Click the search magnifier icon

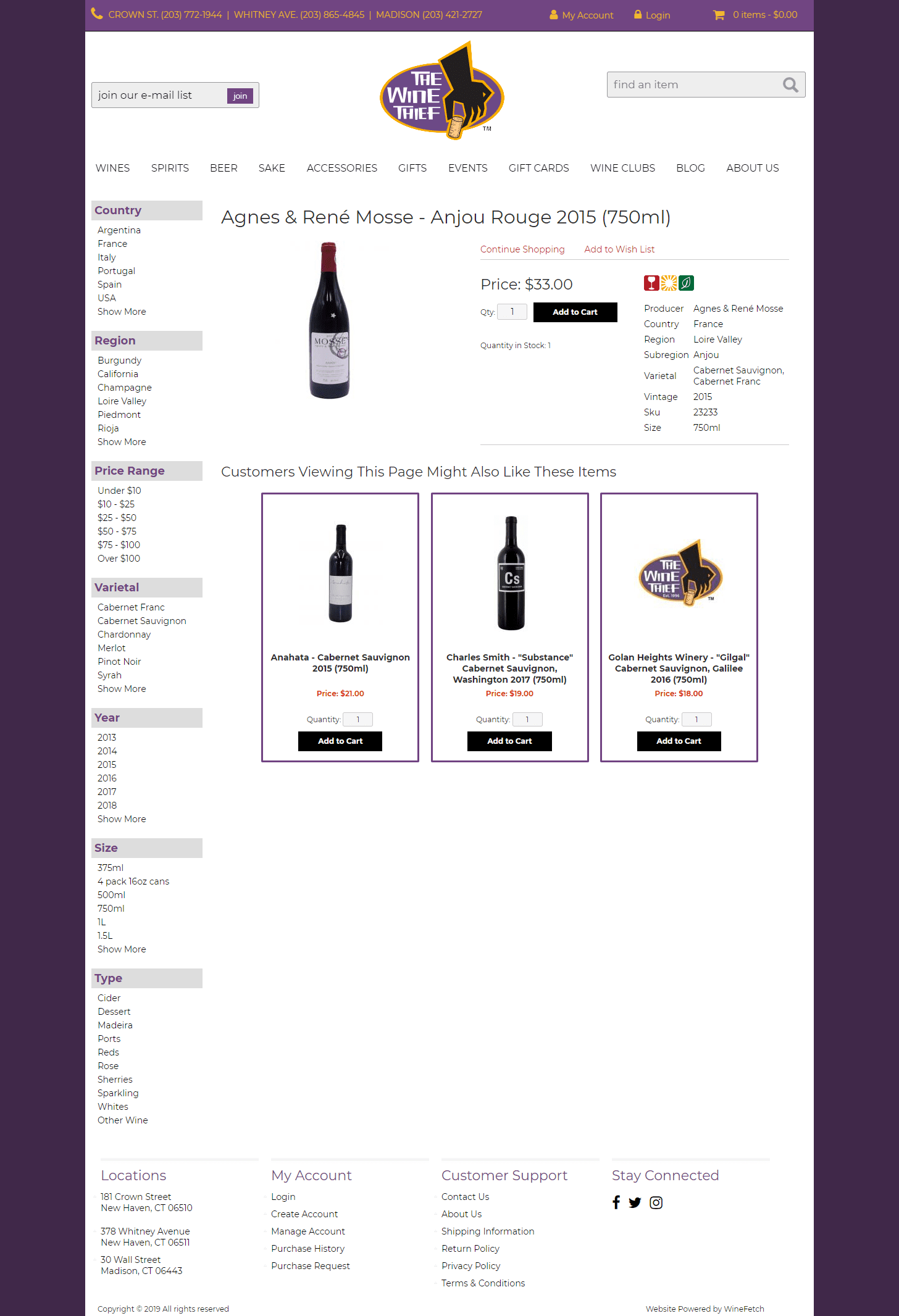[790, 85]
